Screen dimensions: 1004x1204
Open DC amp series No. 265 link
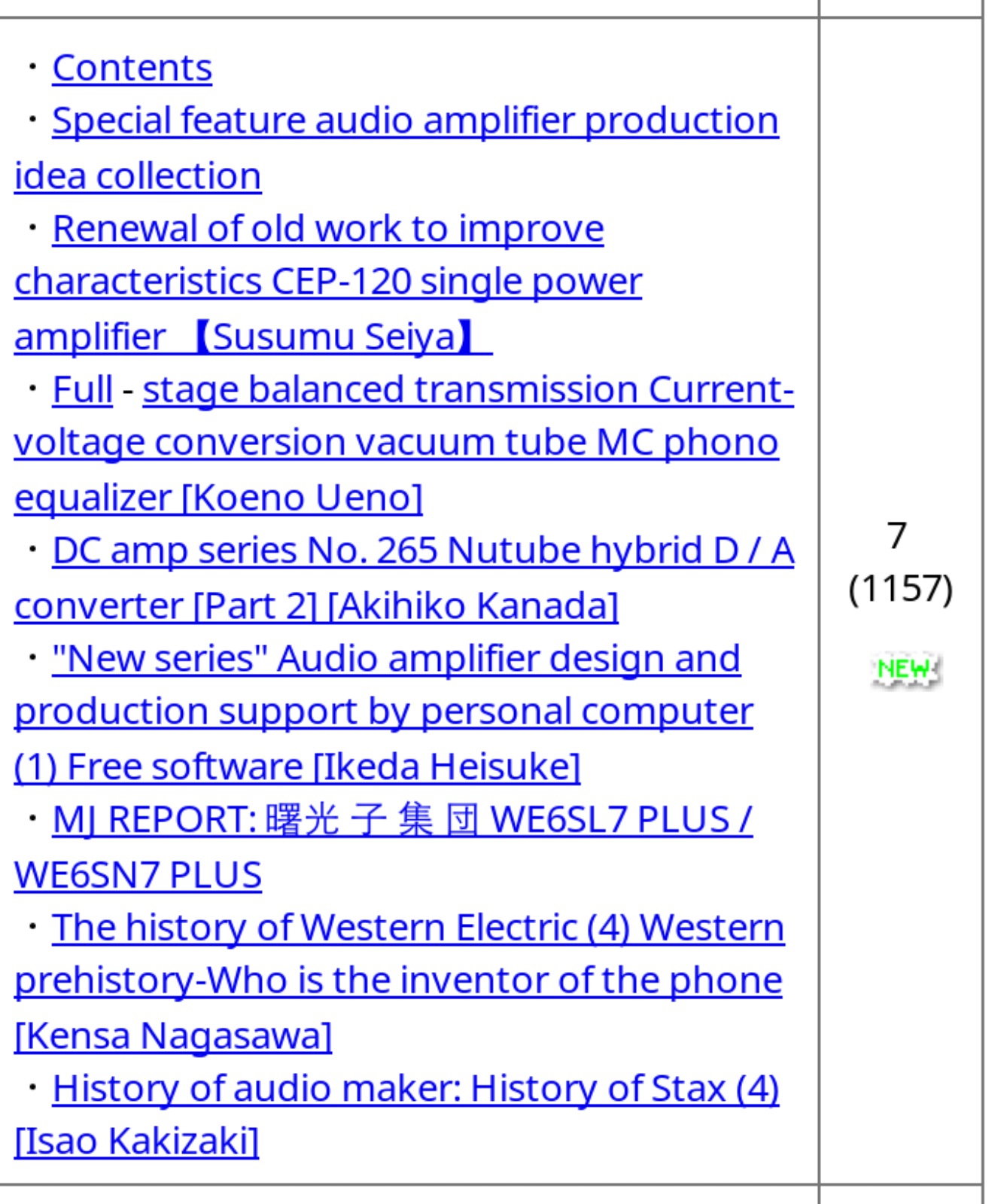(423, 551)
